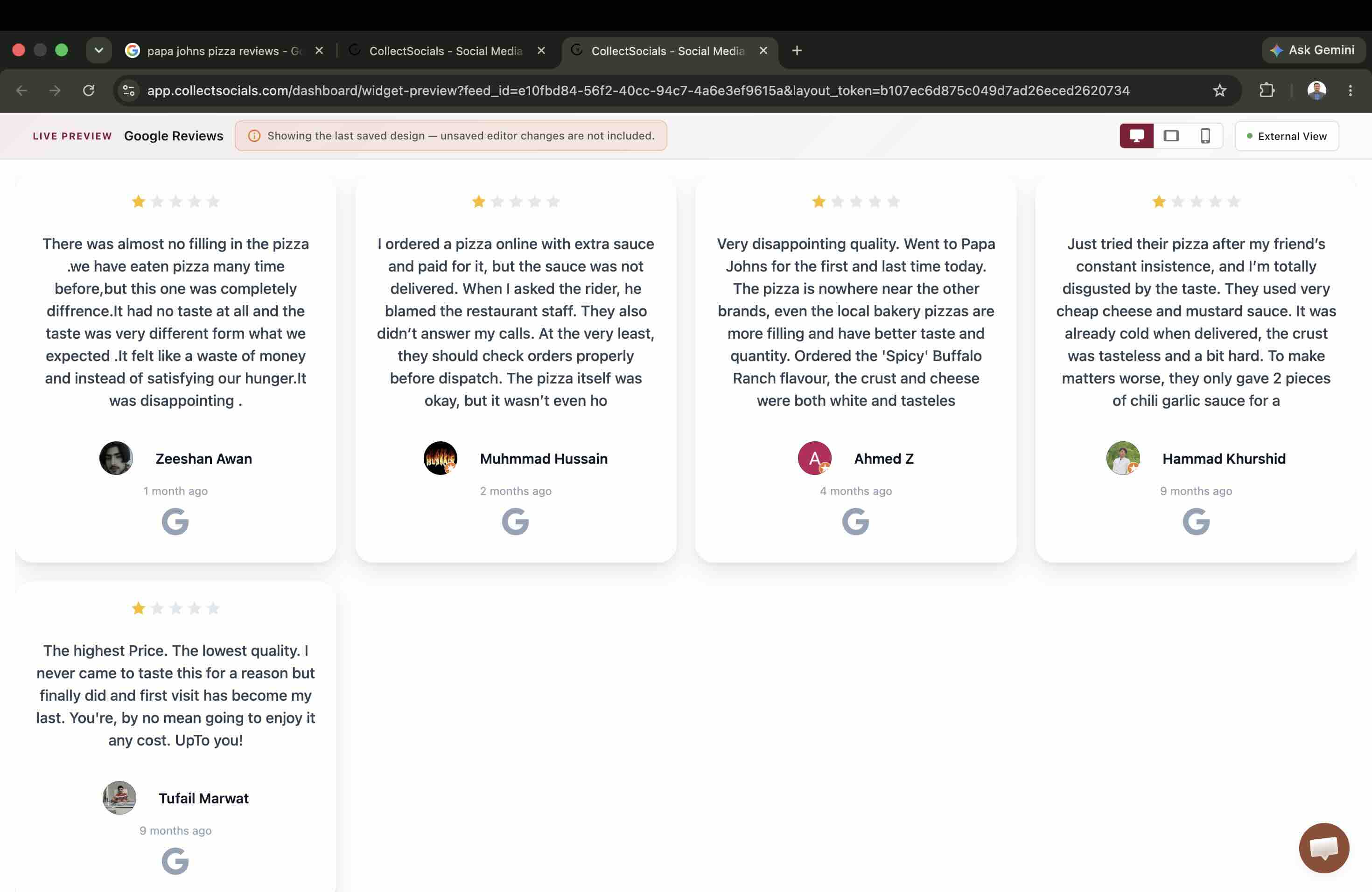Bookmark this page with the star icon

pyautogui.click(x=1219, y=91)
